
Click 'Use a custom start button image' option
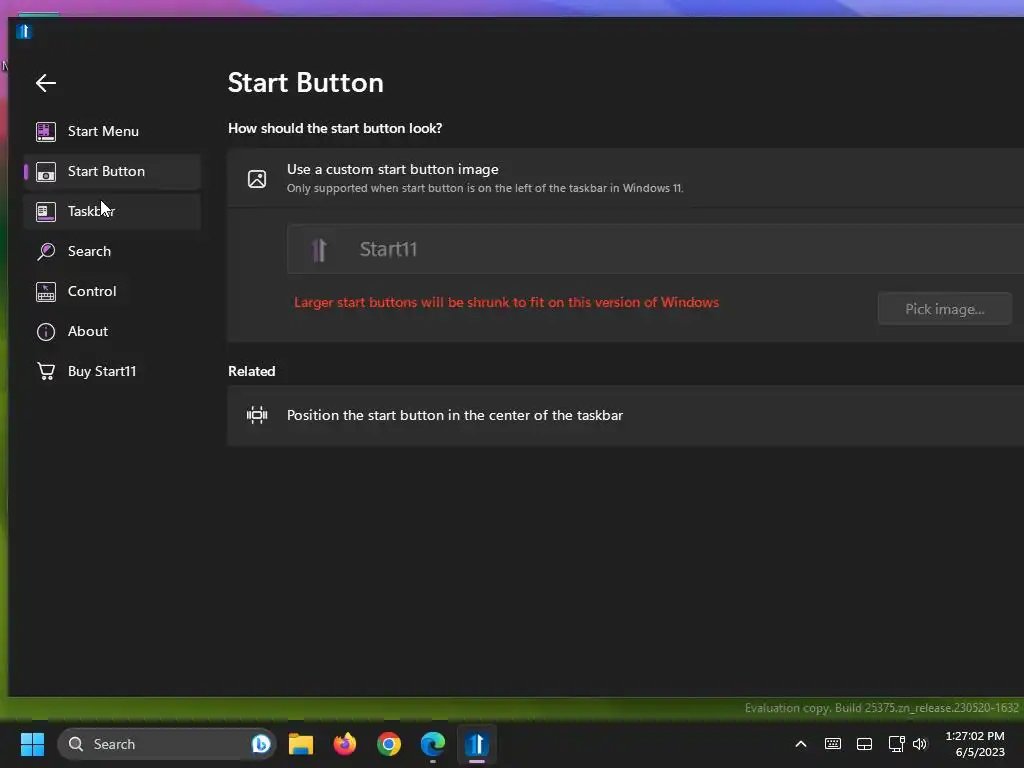pyautogui.click(x=626, y=178)
